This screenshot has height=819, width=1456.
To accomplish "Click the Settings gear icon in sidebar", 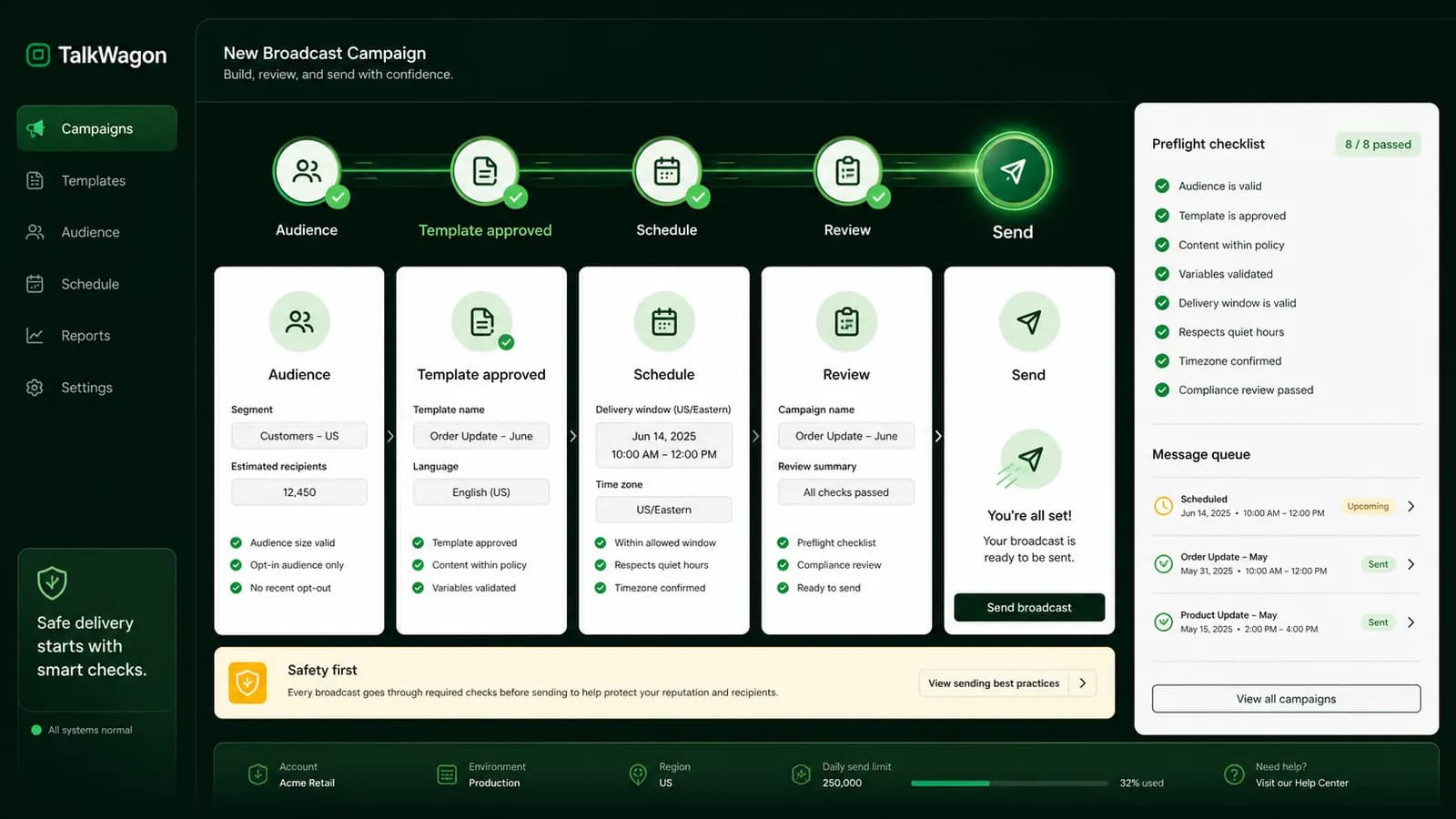I will pos(35,388).
